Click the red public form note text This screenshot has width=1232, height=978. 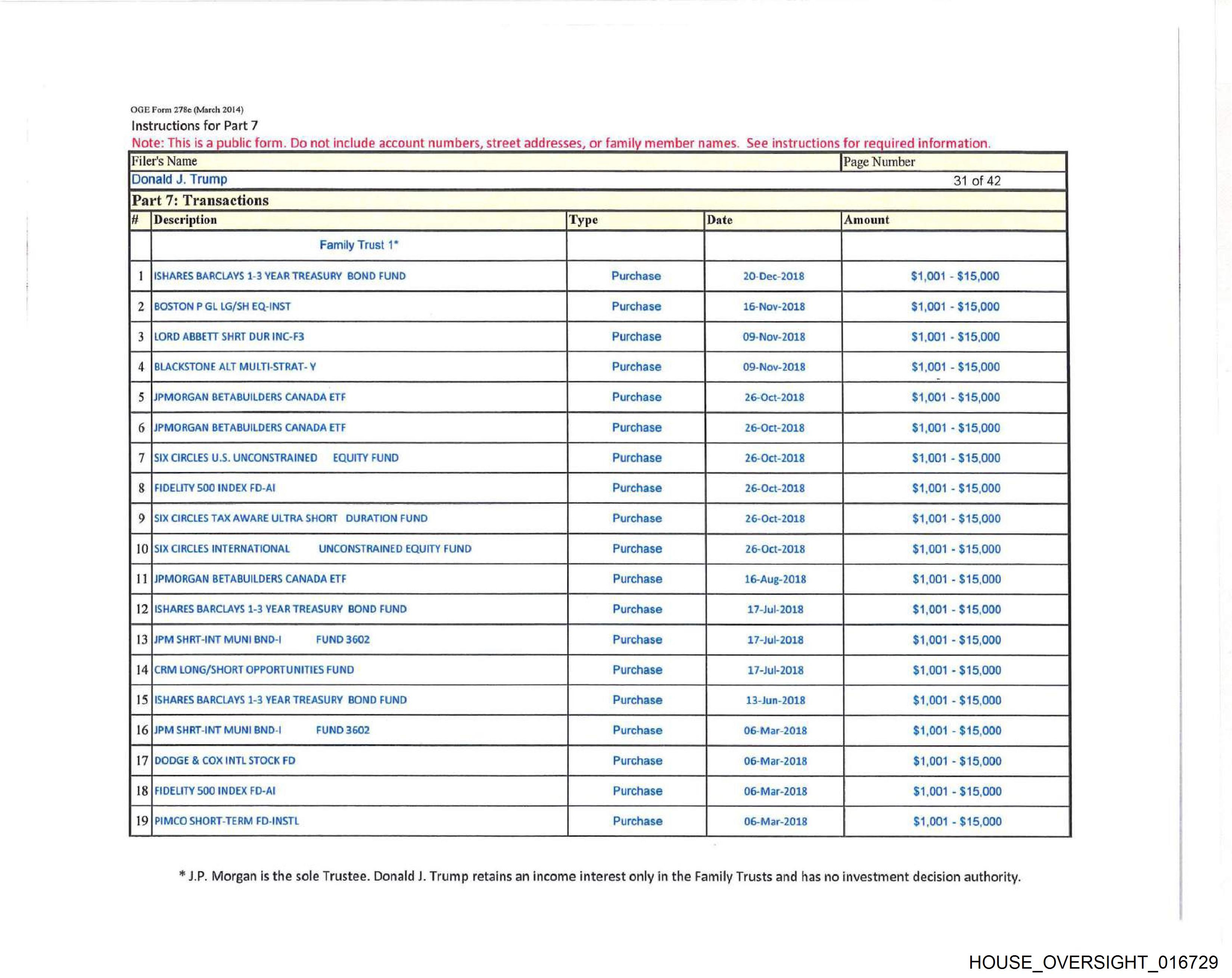click(561, 143)
